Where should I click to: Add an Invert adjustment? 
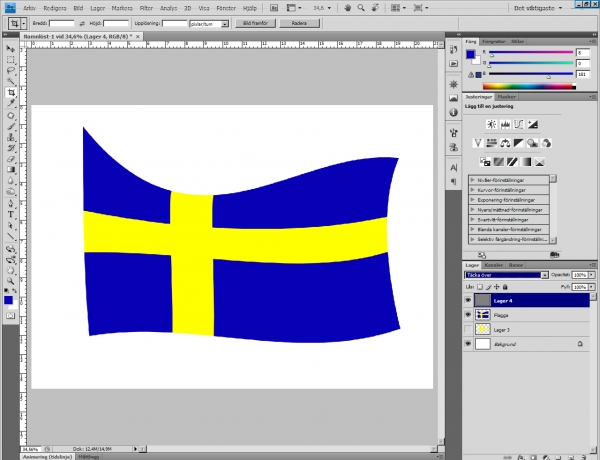(x=485, y=162)
